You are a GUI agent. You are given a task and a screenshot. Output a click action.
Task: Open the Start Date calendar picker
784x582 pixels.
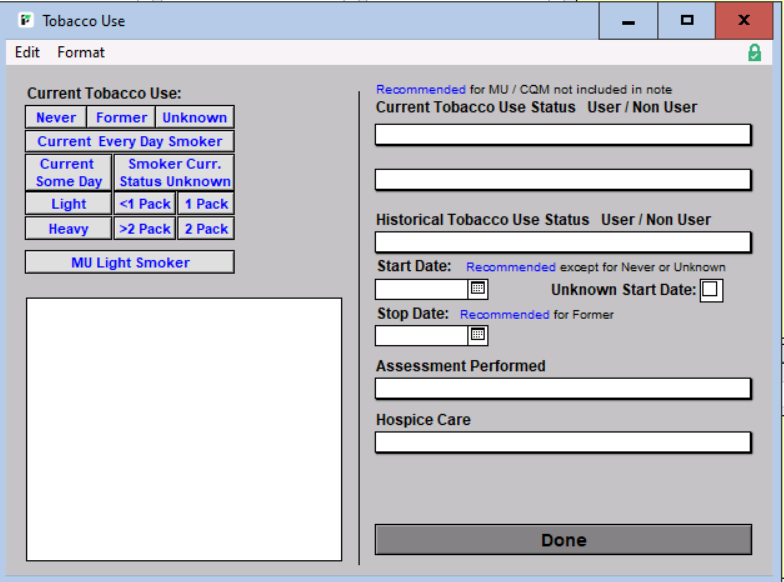click(x=478, y=289)
